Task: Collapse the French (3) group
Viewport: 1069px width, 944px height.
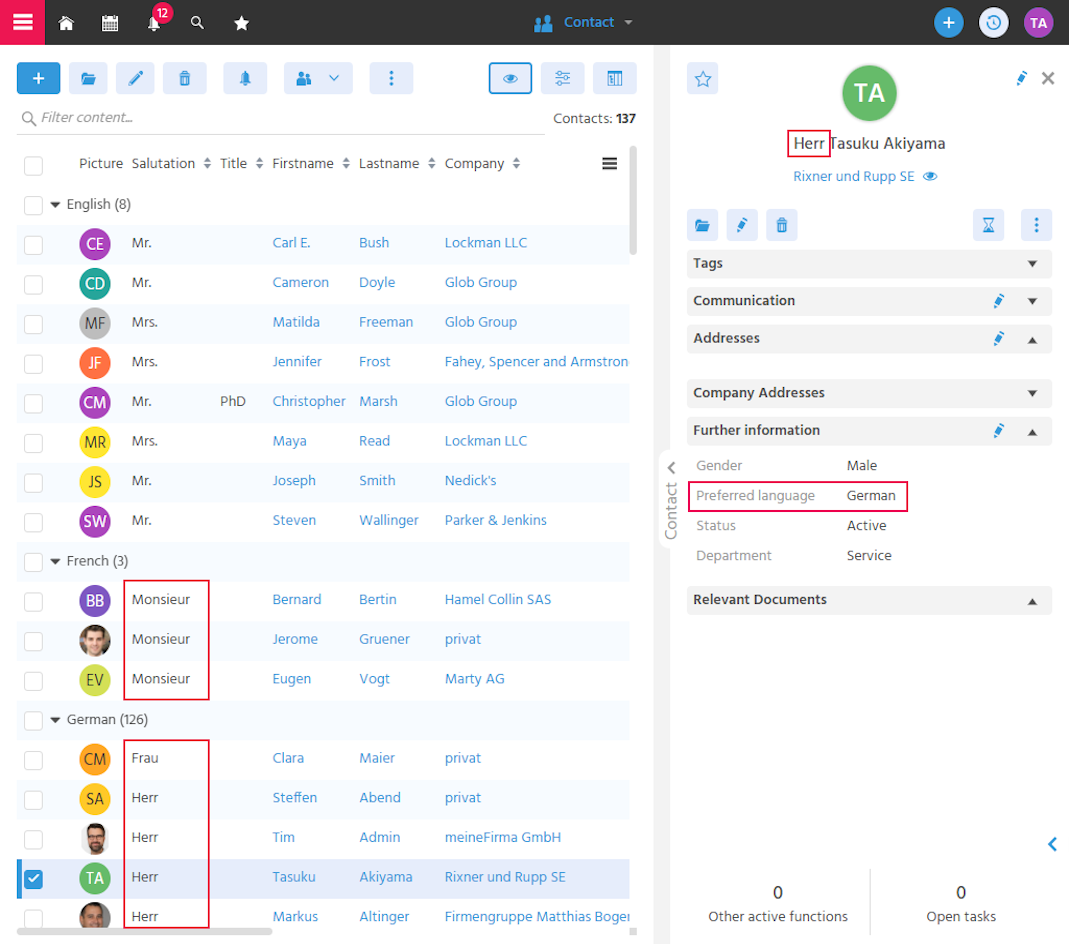Action: tap(55, 561)
